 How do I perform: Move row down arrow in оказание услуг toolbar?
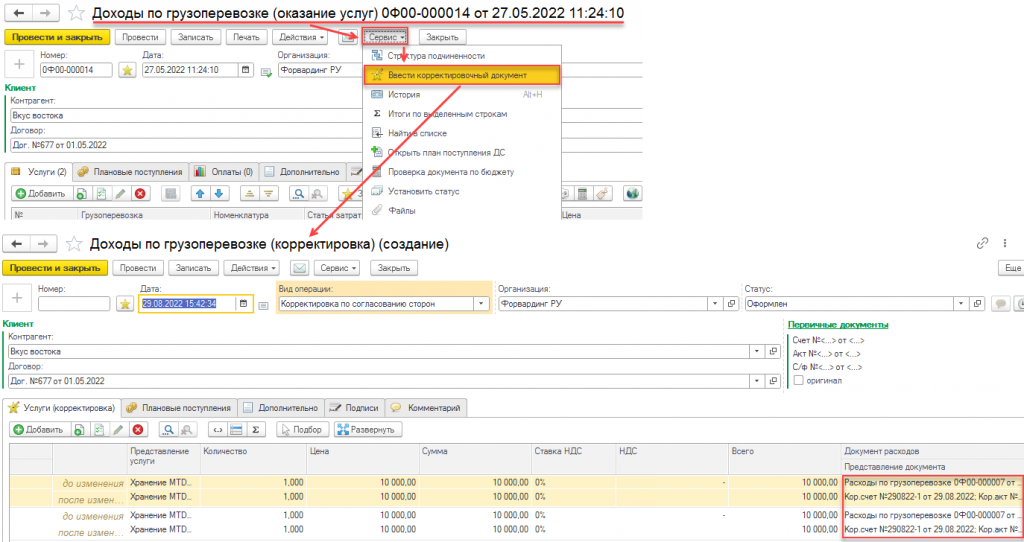point(219,193)
